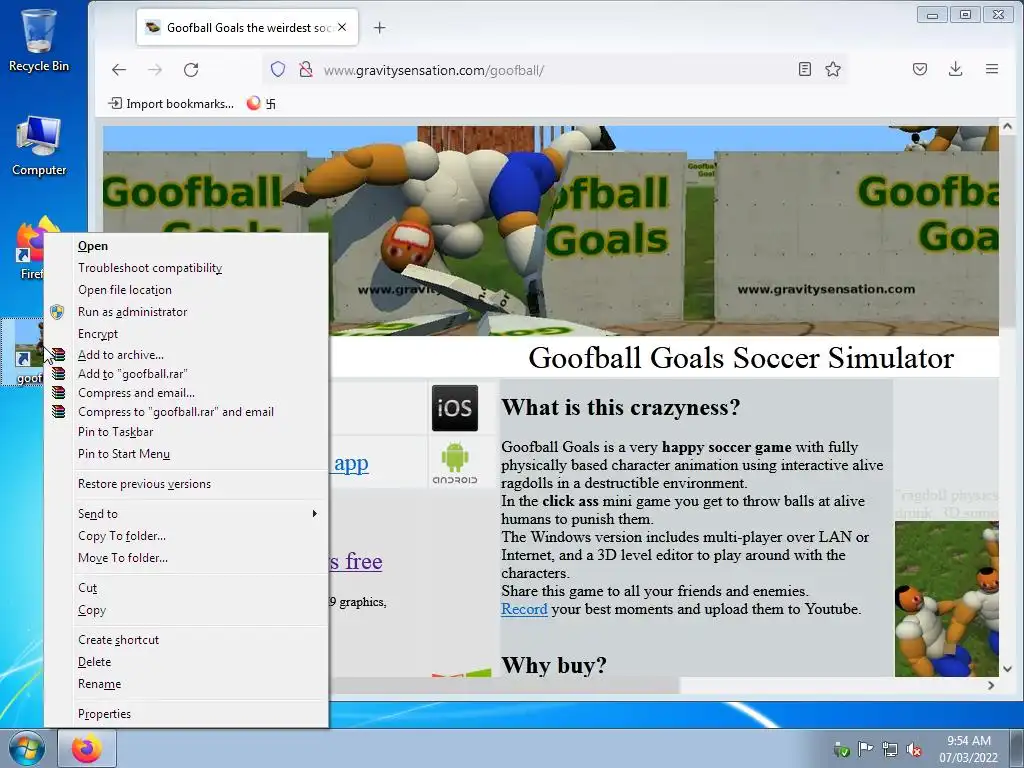
Task: Open the tracking protection shield icon
Action: tap(278, 69)
